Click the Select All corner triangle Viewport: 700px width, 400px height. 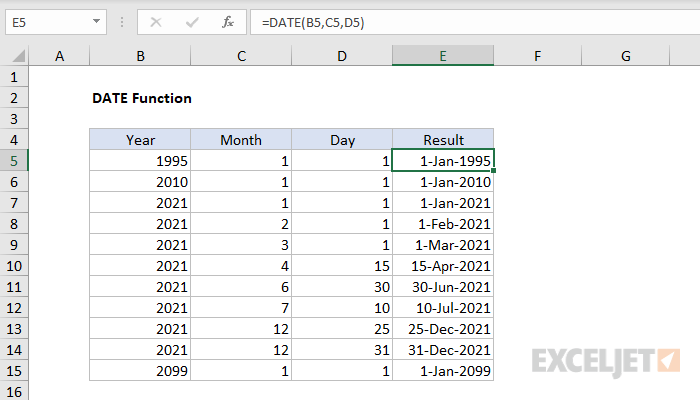[15, 58]
